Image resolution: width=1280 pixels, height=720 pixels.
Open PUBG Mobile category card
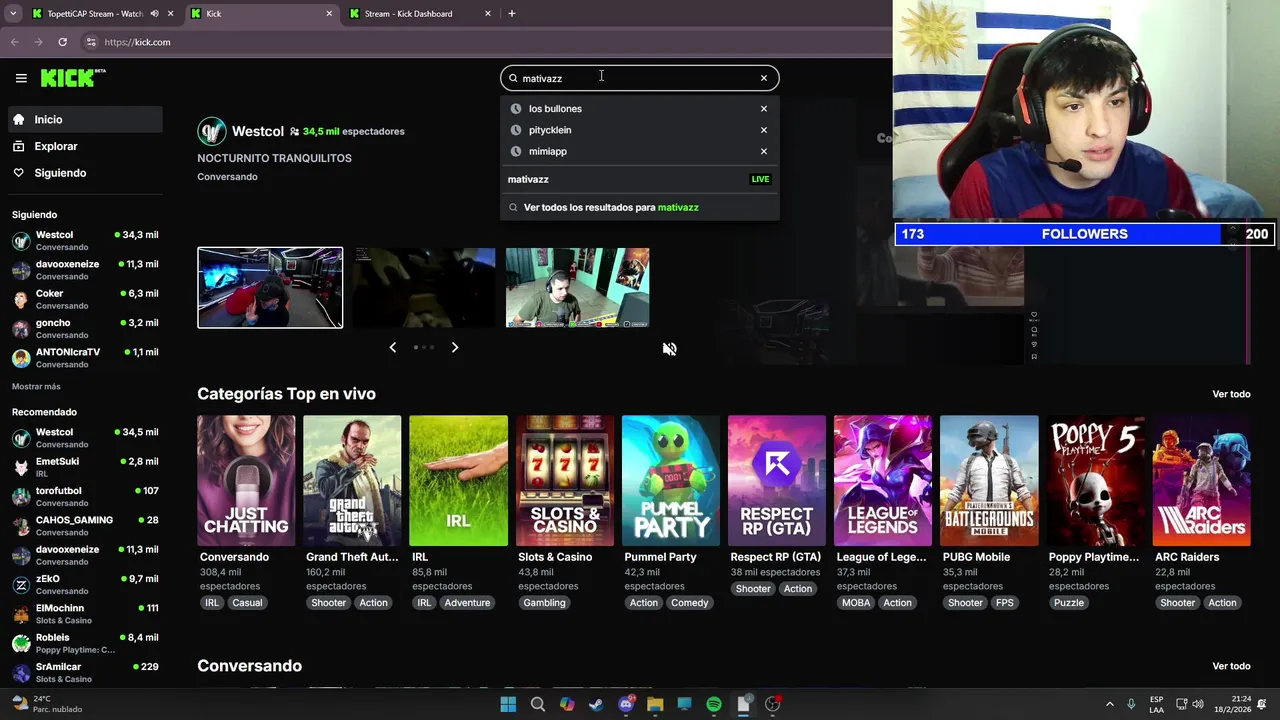(989, 481)
